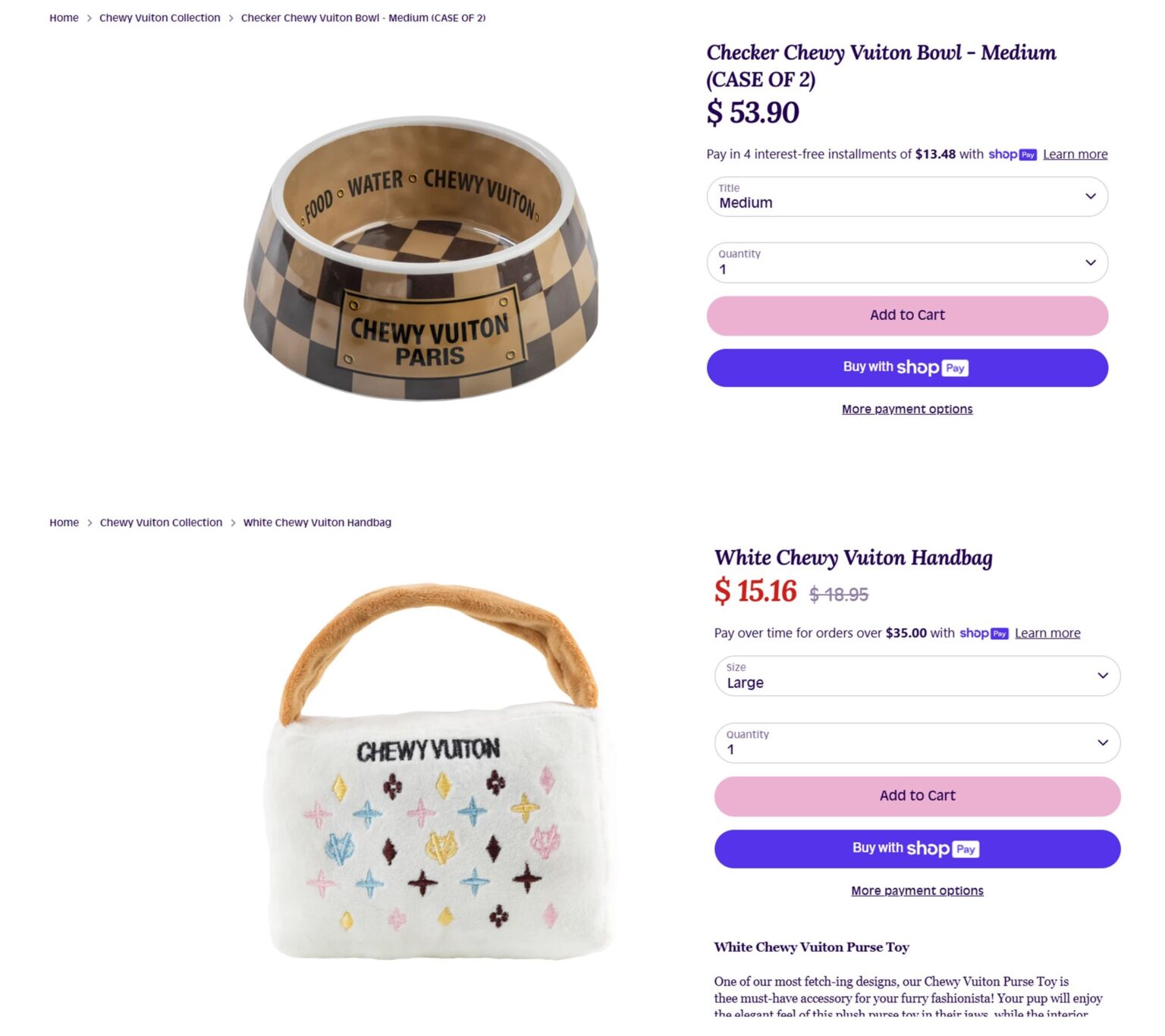The width and height of the screenshot is (1165, 1036).
Task: Click the checker bowl product image
Action: [x=421, y=258]
